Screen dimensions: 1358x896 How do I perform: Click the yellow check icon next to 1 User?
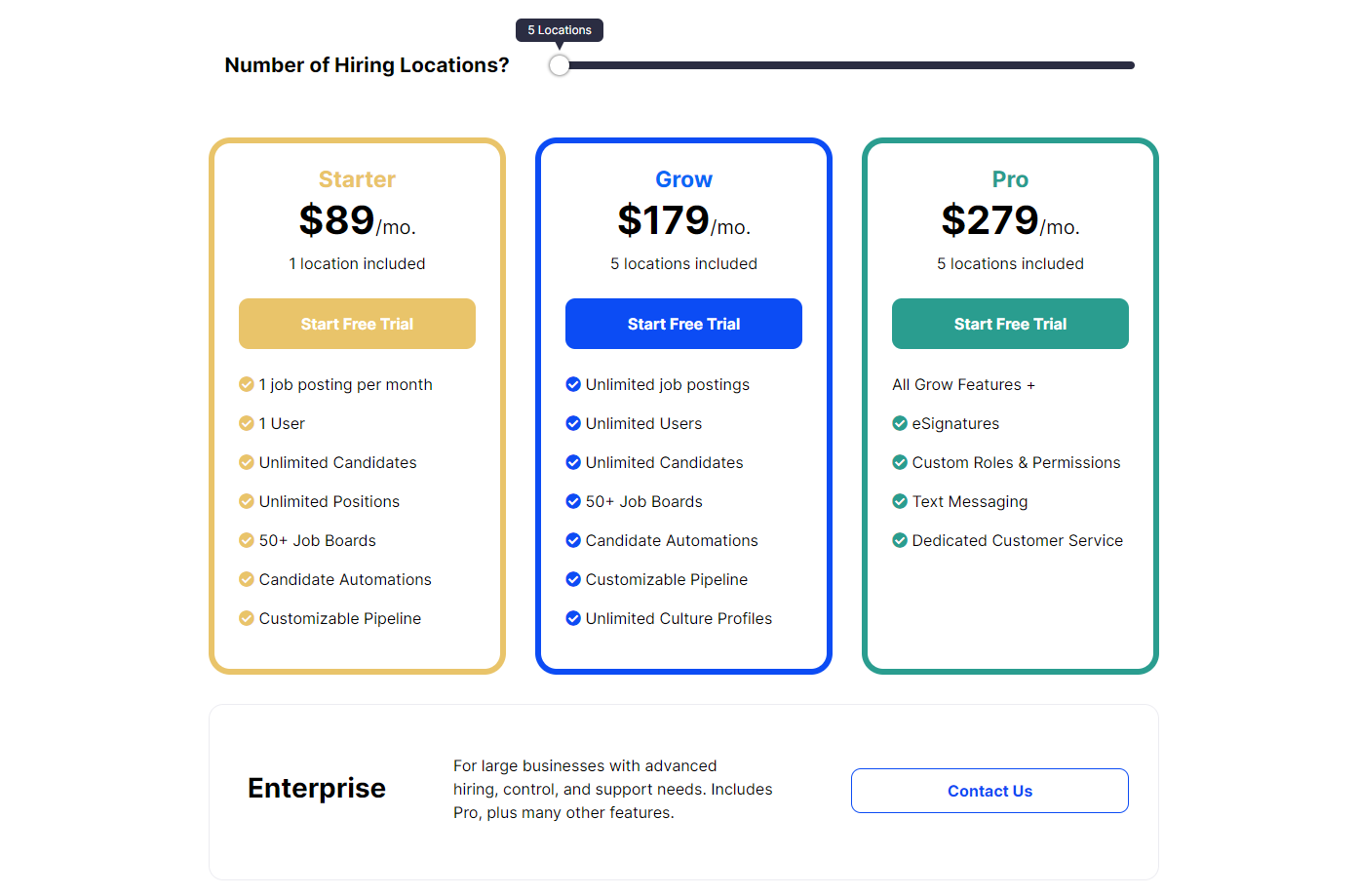247,423
